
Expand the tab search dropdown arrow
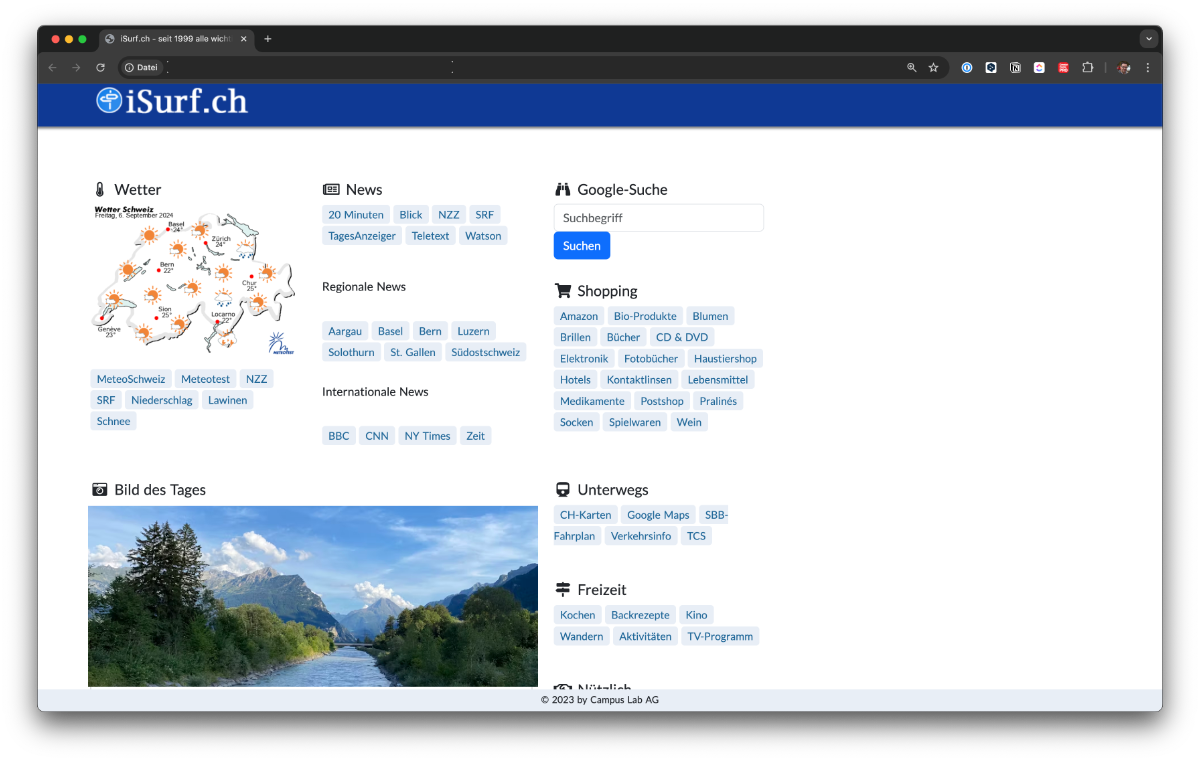[x=1149, y=38]
